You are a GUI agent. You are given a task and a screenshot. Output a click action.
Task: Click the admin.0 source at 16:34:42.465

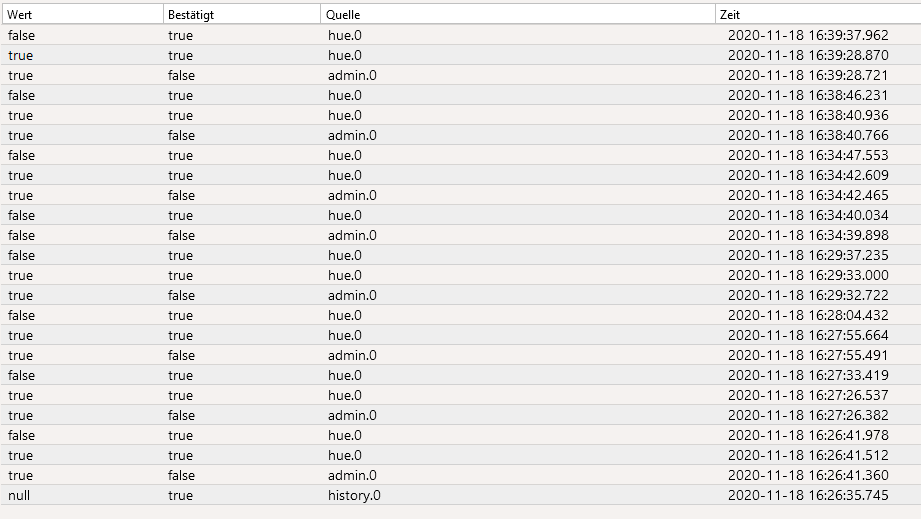352,195
